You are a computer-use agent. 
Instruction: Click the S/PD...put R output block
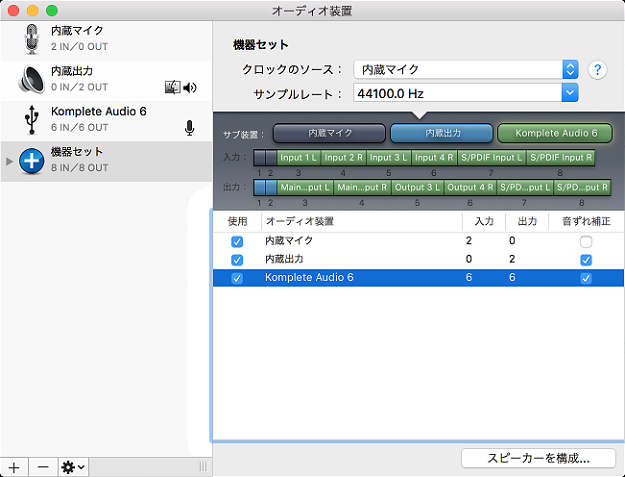(582, 187)
